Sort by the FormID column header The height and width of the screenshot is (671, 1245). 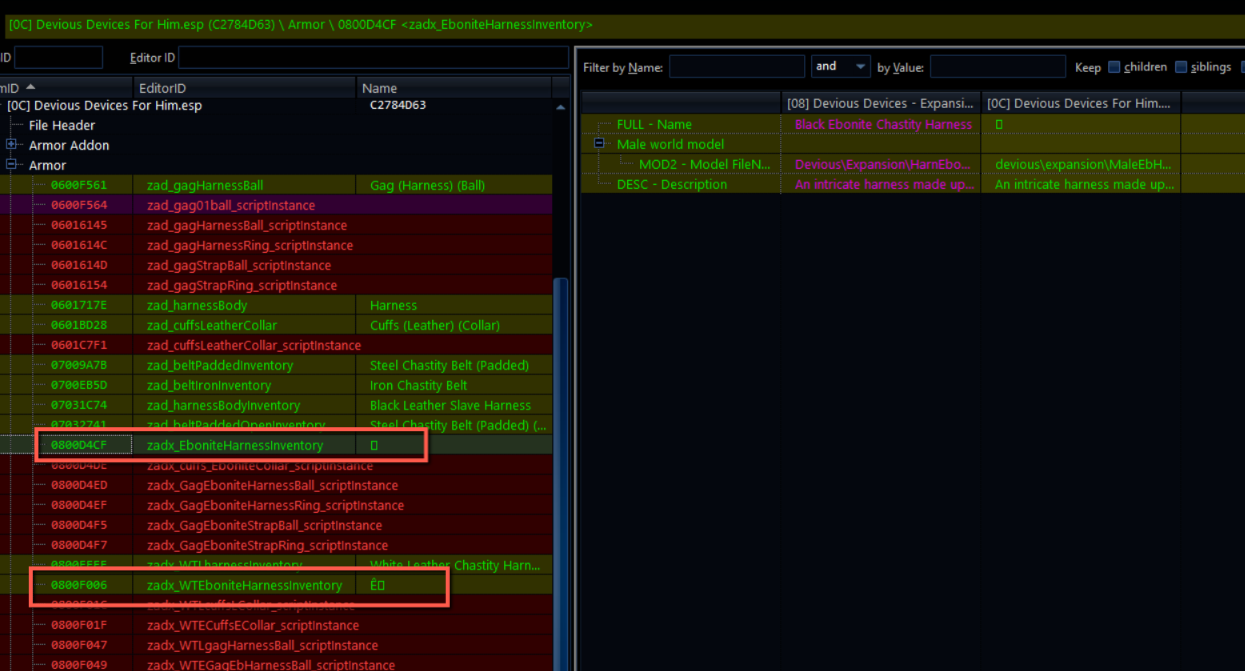click(x=66, y=88)
